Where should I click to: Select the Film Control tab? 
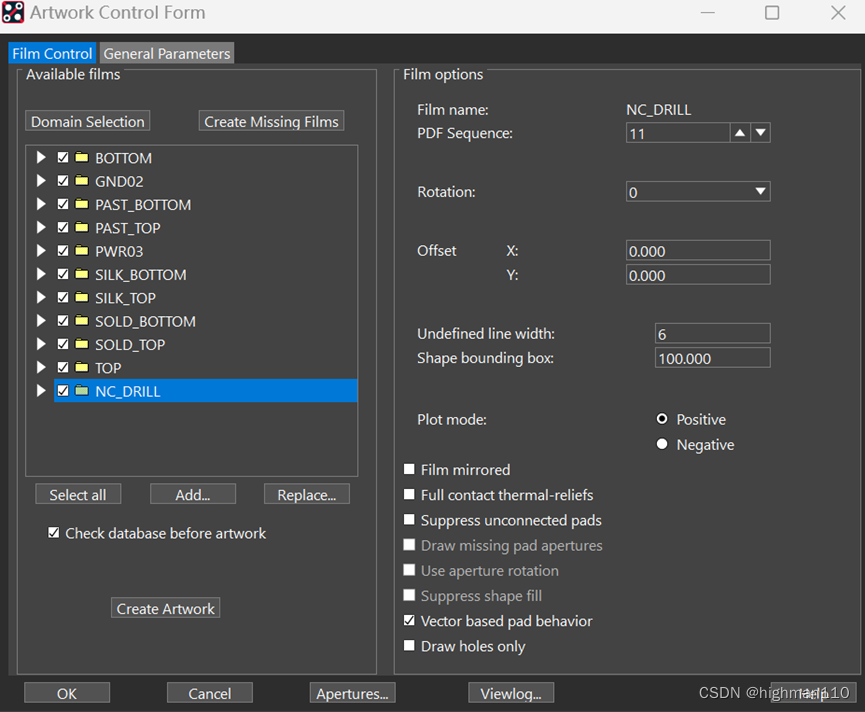[53, 54]
